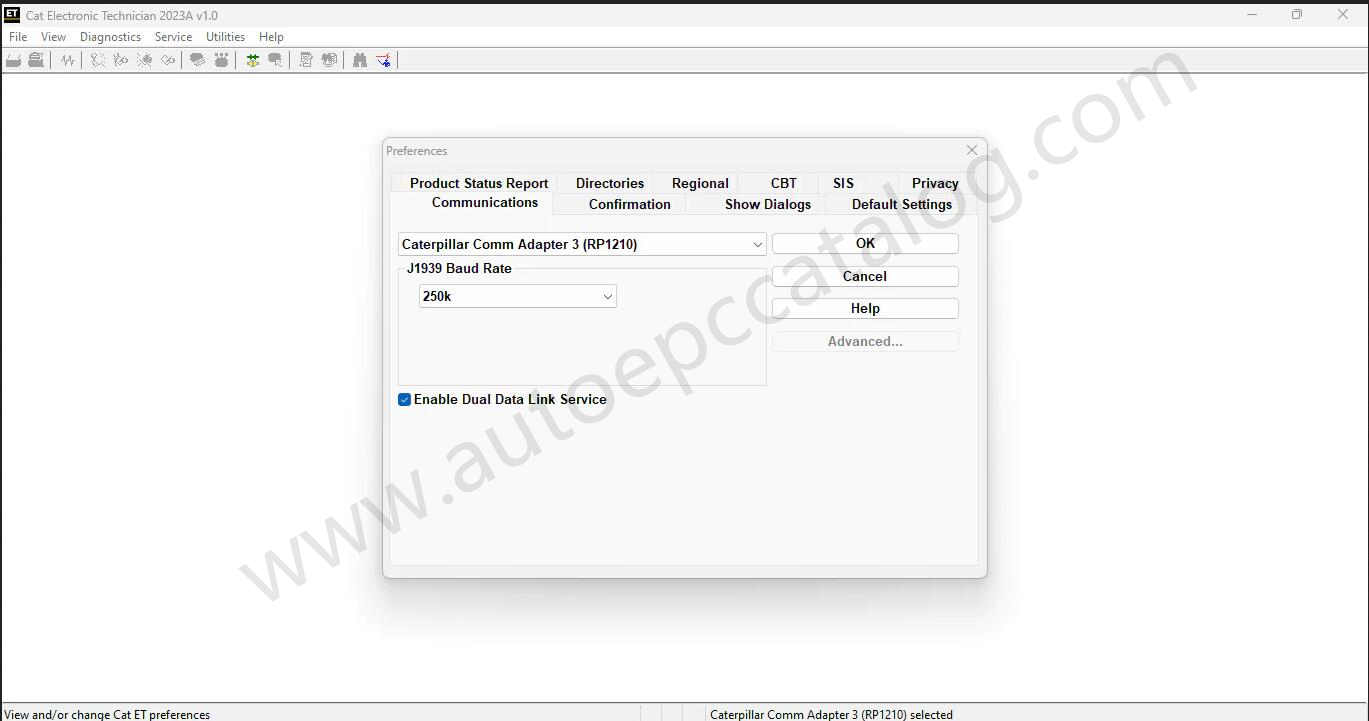Click the 'Caterpillar Comm Adapter 3 (RP1210) selected' status text

[831, 714]
